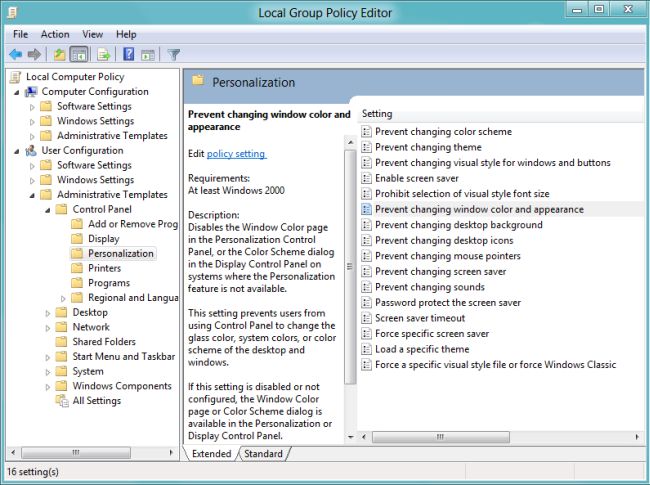
Task: Click the Local Computer Policy scroll icon
Action: click(15, 77)
